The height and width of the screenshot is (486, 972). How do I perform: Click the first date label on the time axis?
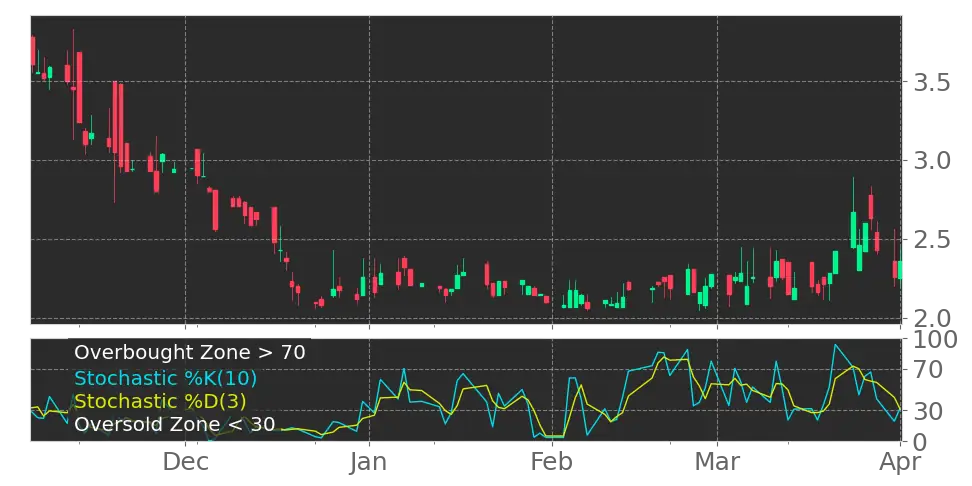click(x=184, y=462)
